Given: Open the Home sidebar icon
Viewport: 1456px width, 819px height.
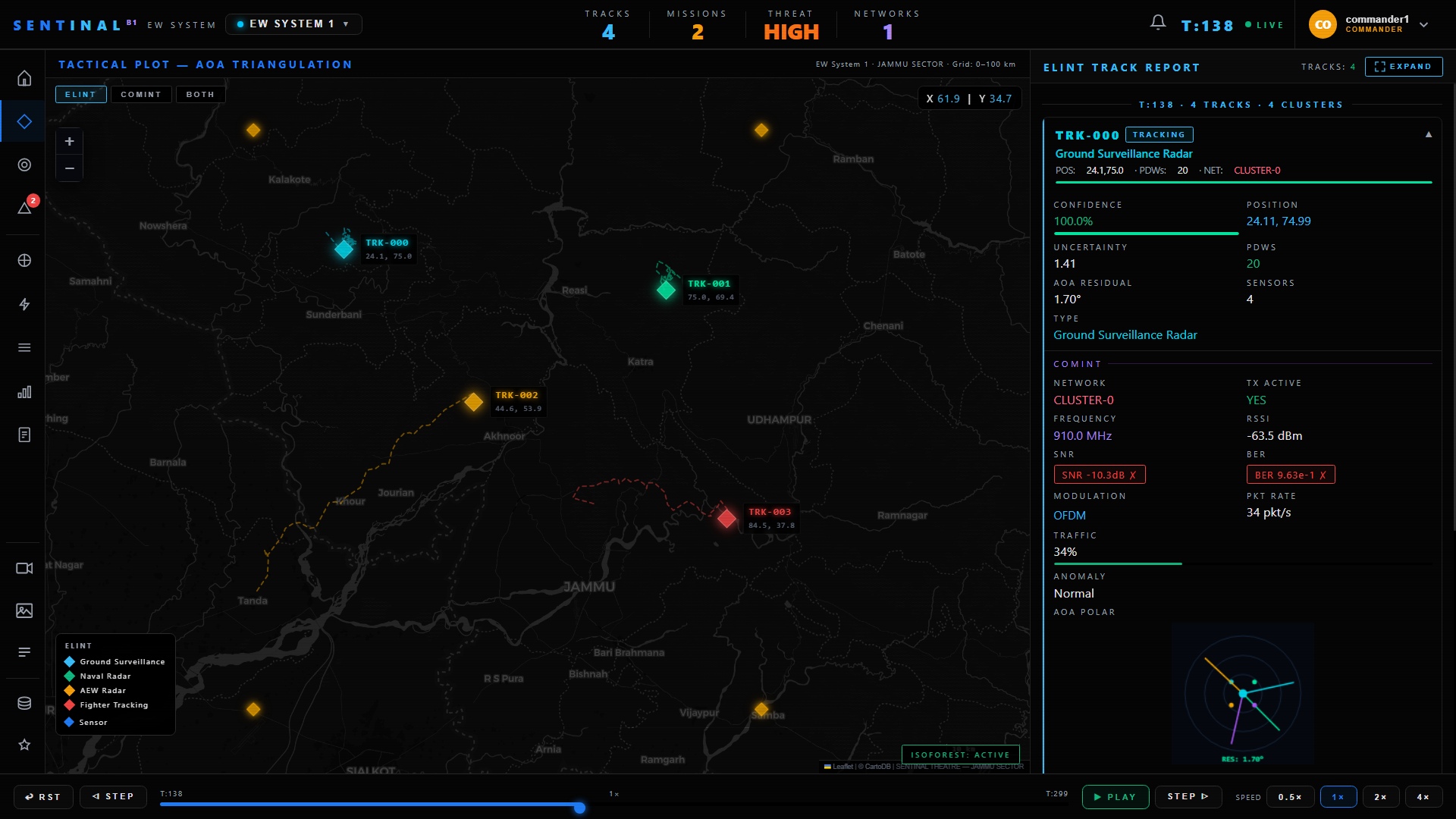Looking at the screenshot, I should [x=24, y=78].
